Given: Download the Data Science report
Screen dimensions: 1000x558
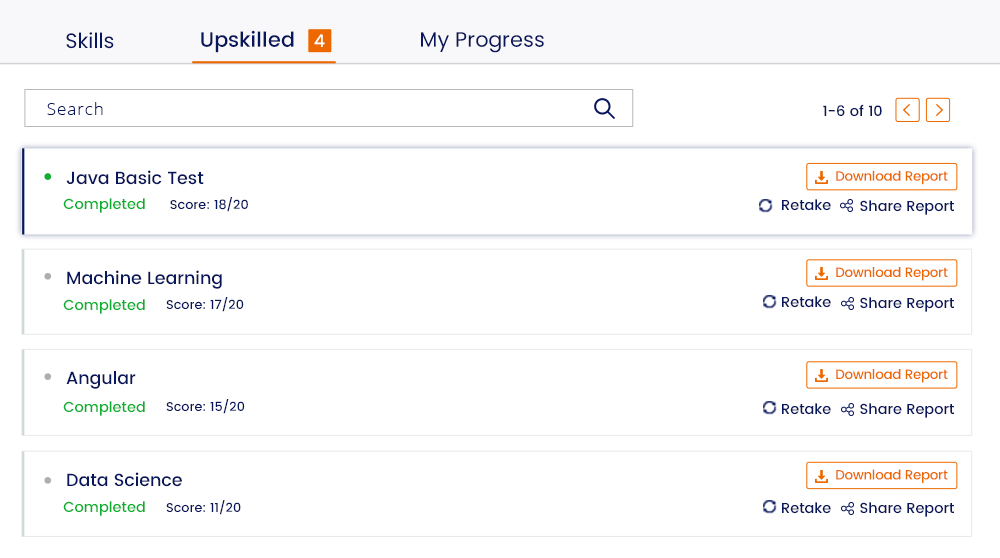Looking at the screenshot, I should tap(881, 476).
